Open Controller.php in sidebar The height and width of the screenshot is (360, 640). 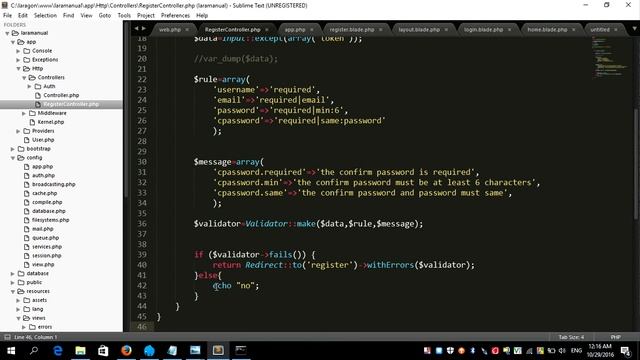[61, 95]
